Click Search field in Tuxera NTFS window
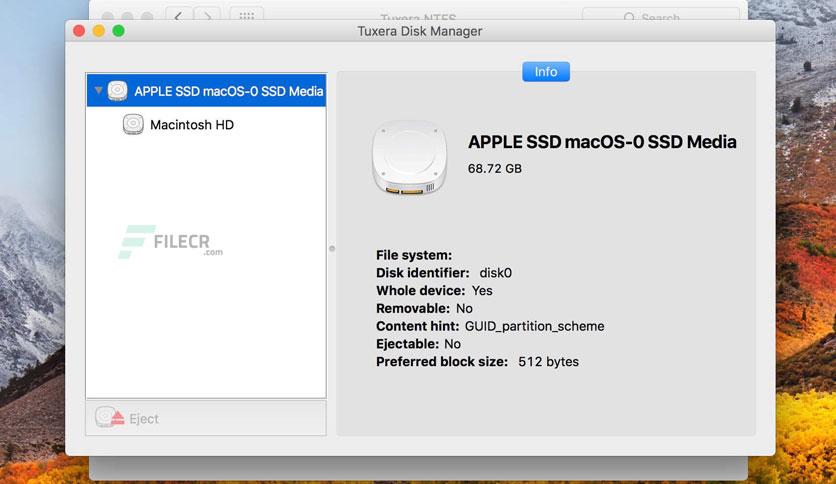The width and height of the screenshot is (836, 484). tap(661, 16)
